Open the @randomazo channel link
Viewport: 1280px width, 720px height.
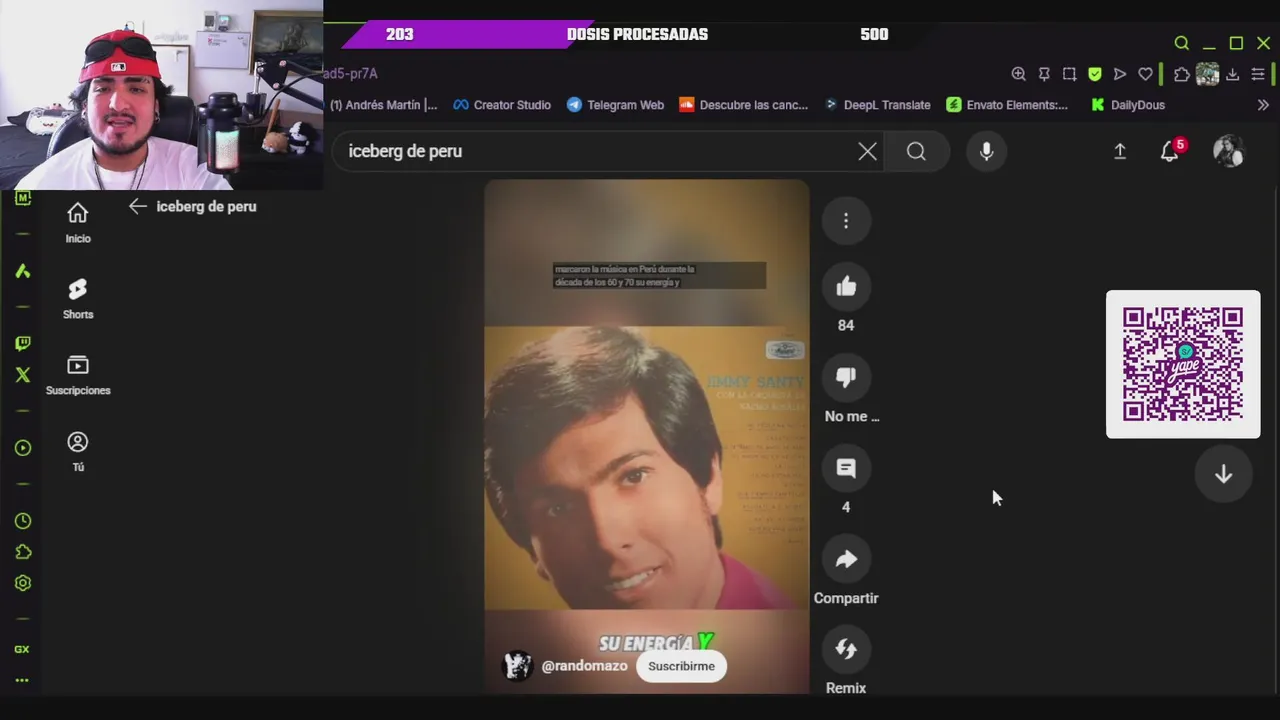tap(584, 666)
